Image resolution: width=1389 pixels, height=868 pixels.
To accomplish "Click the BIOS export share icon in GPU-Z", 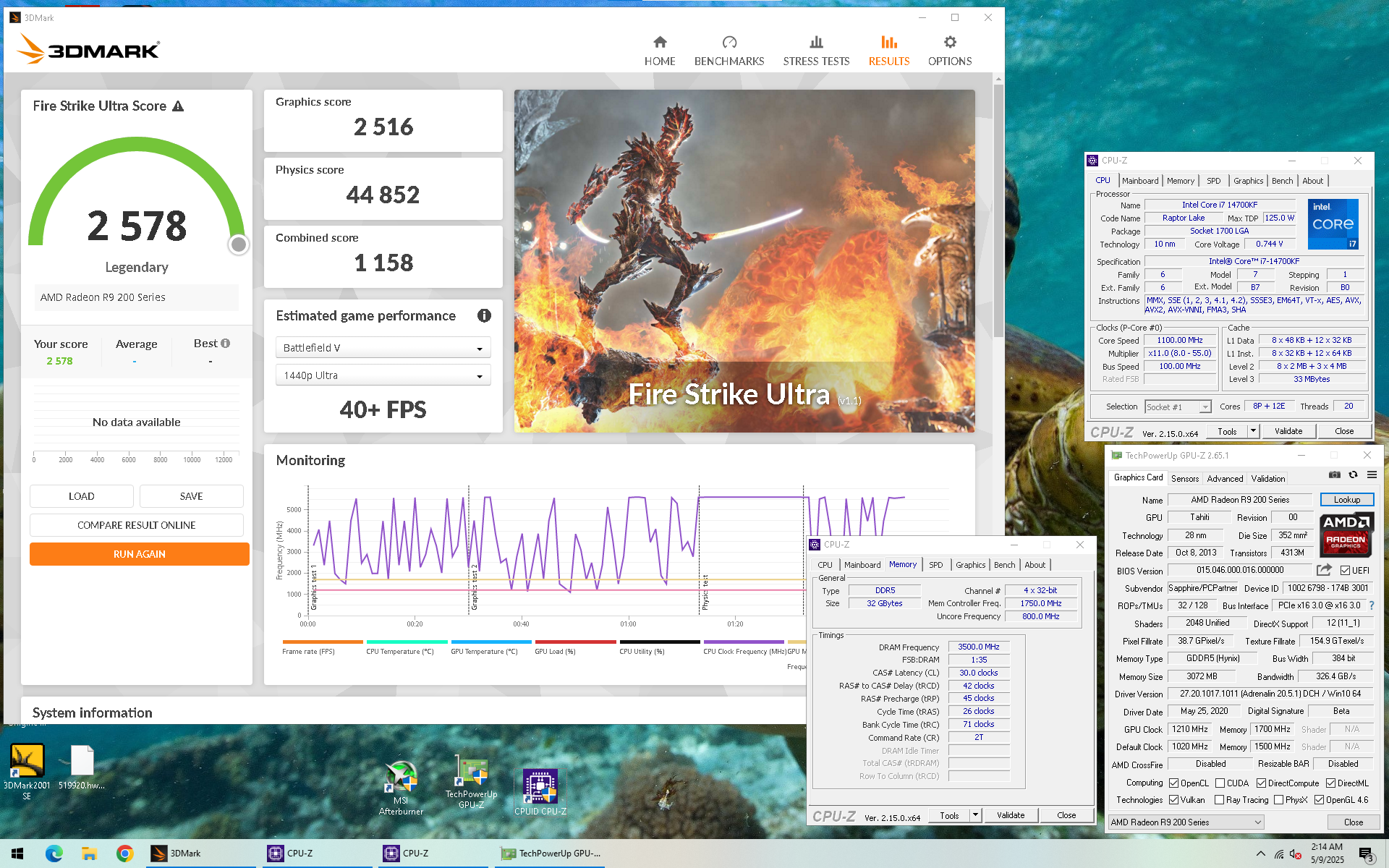I will pyautogui.click(x=1324, y=570).
